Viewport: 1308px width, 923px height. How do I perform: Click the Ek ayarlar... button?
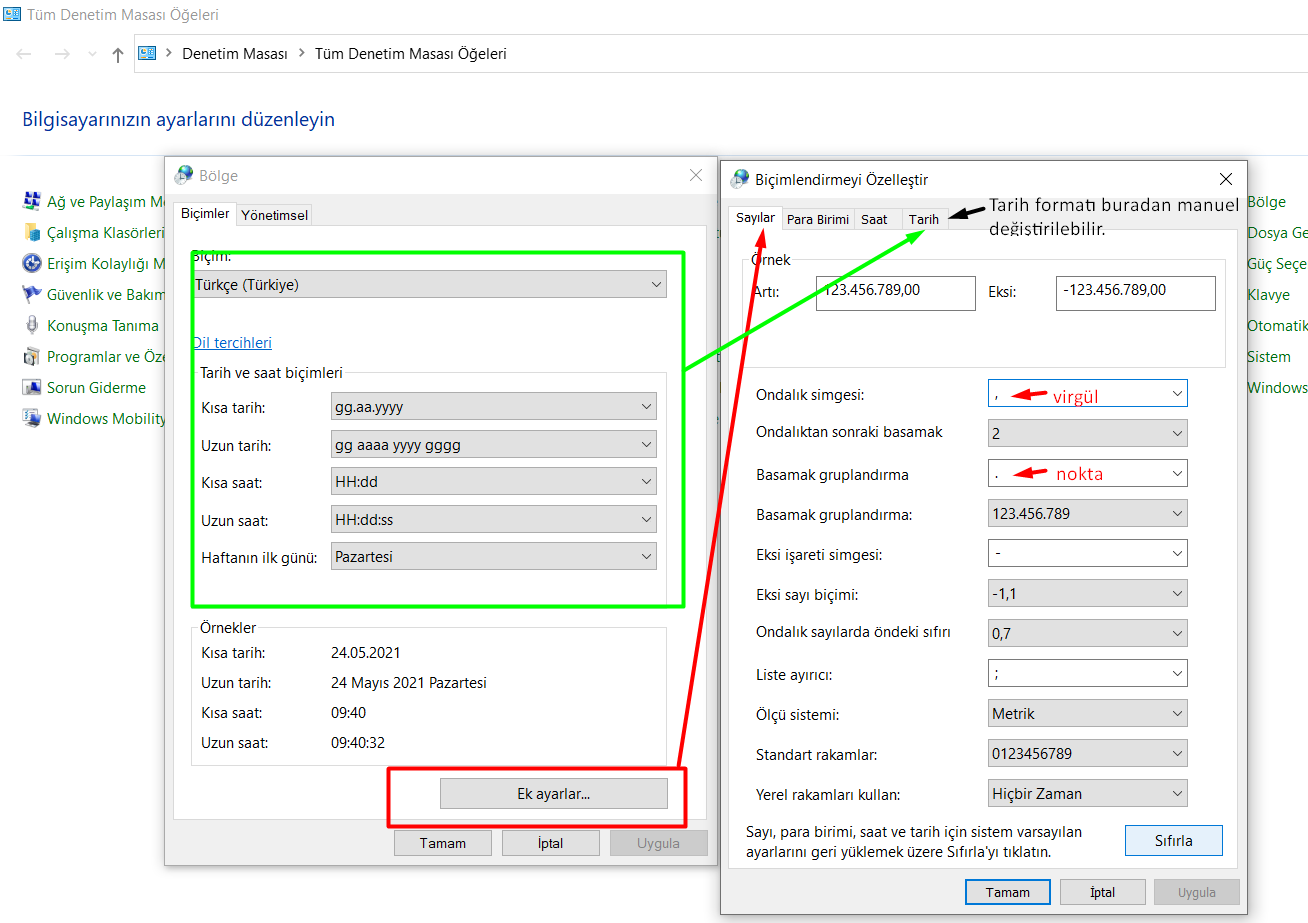[553, 794]
